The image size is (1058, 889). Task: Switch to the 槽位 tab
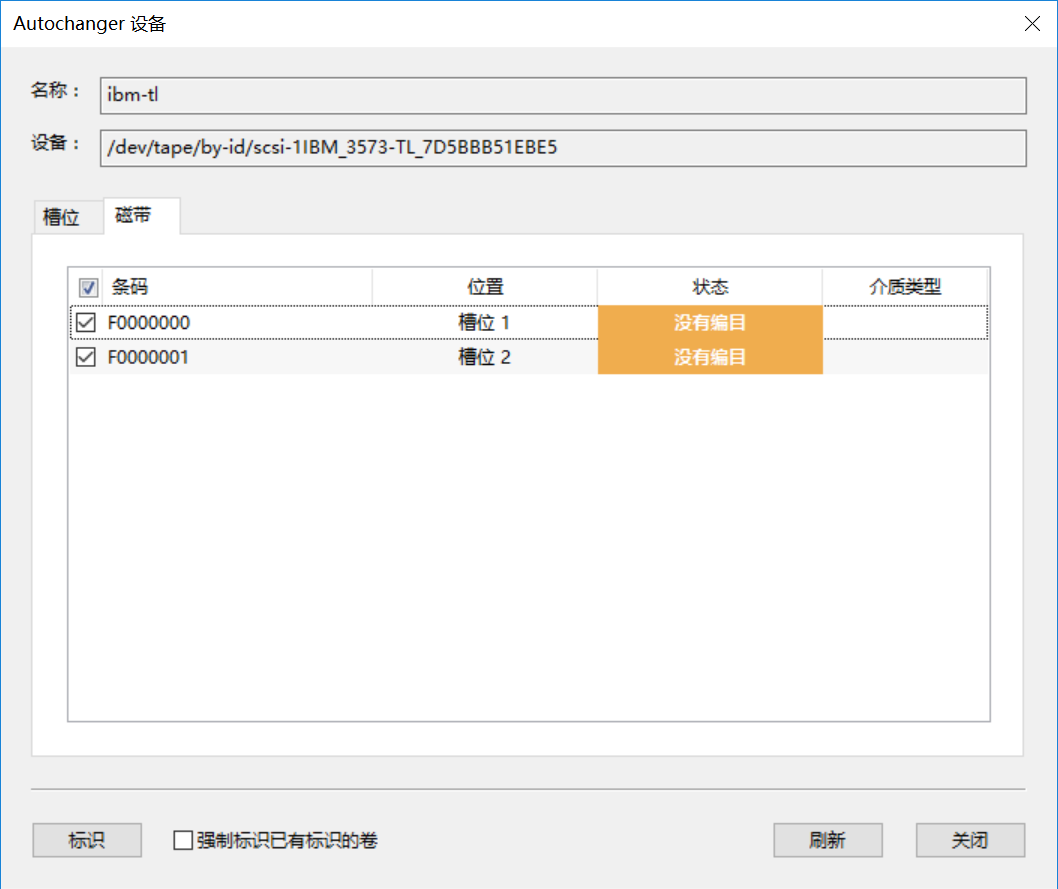click(x=62, y=217)
